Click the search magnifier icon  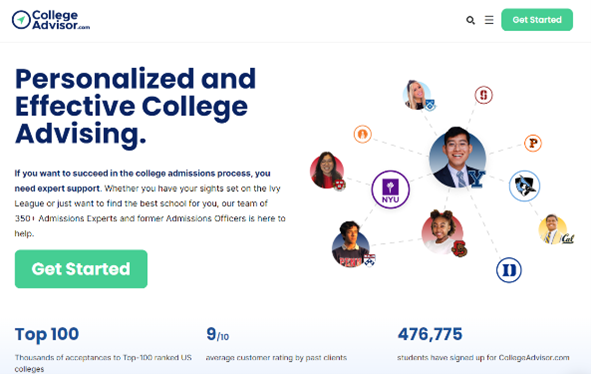pyautogui.click(x=470, y=20)
